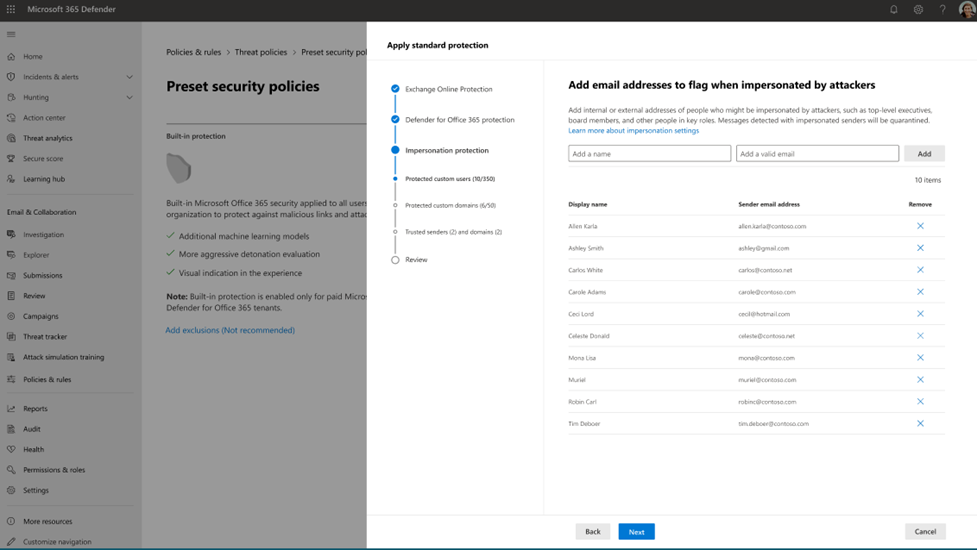This screenshot has width=977, height=550.
Task: Select Defender for Office 365 protection step
Action: 460,120
